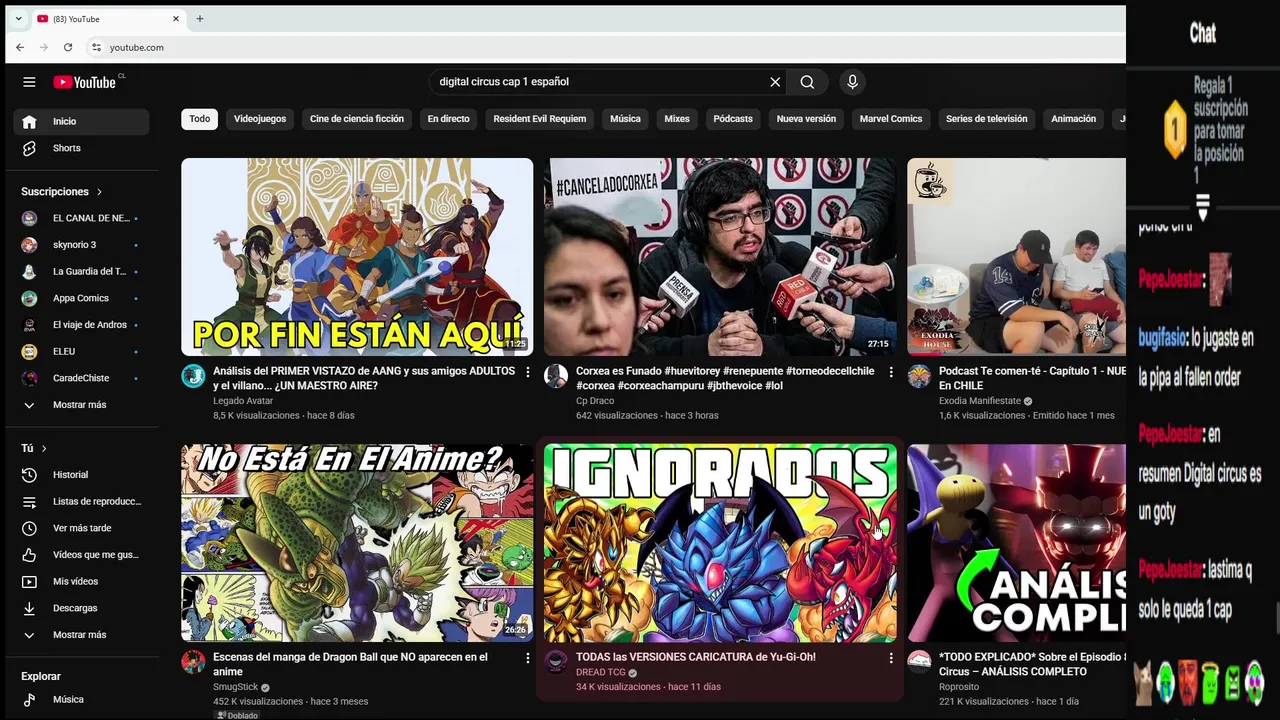This screenshot has height=720, width=1280.
Task: Open the tab search dropdown arrow
Action: click(x=18, y=19)
